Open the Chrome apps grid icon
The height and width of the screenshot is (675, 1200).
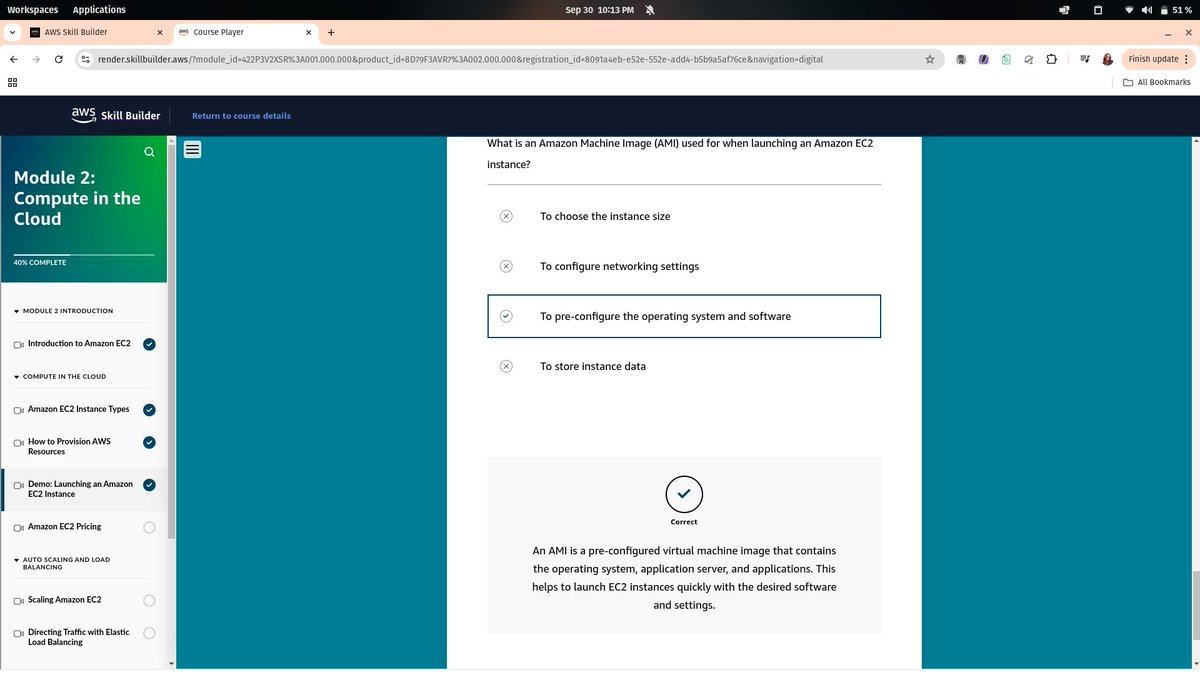[x=13, y=82]
